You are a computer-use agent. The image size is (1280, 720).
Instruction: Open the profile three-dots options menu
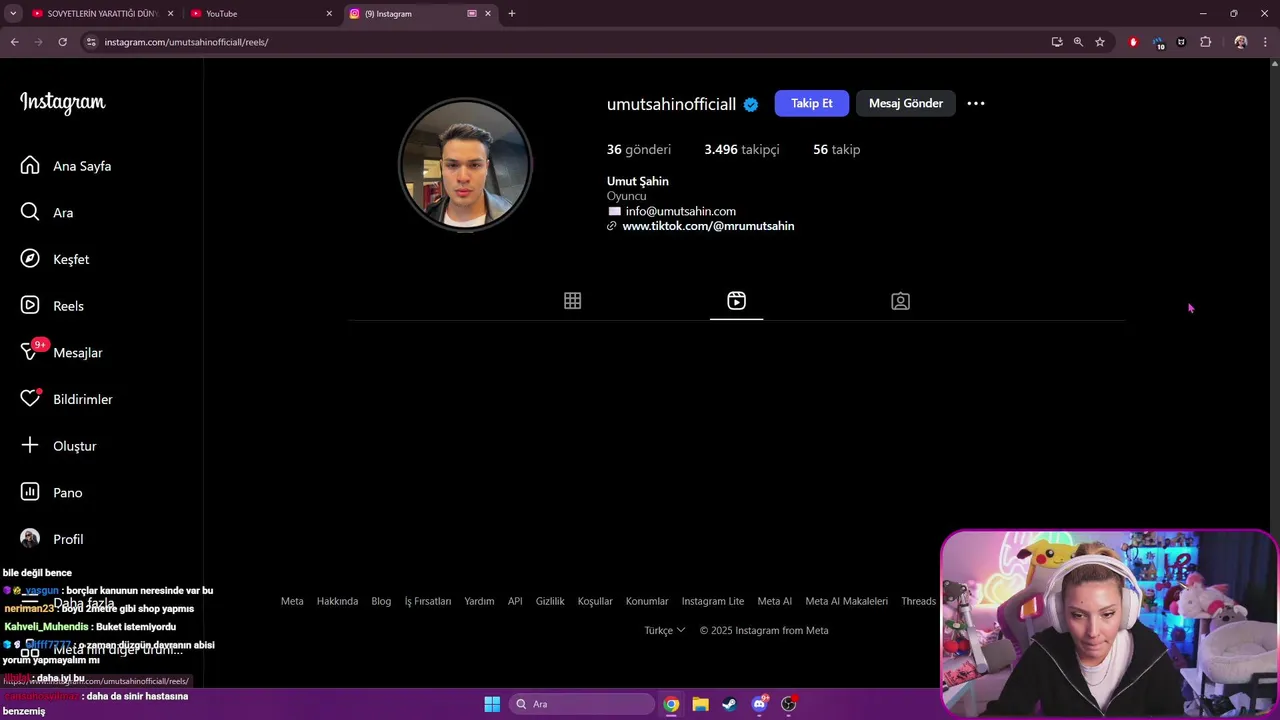pos(976,103)
